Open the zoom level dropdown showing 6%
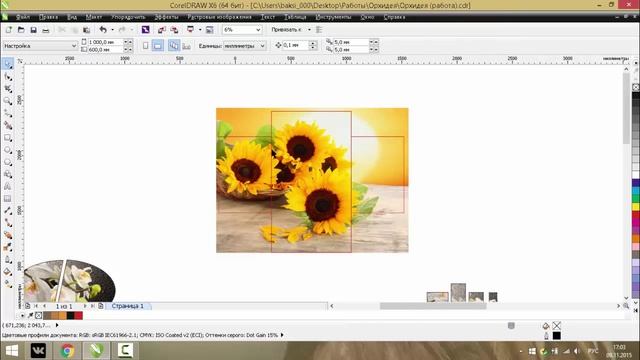This screenshot has width=640, height=360. pyautogui.click(x=258, y=30)
